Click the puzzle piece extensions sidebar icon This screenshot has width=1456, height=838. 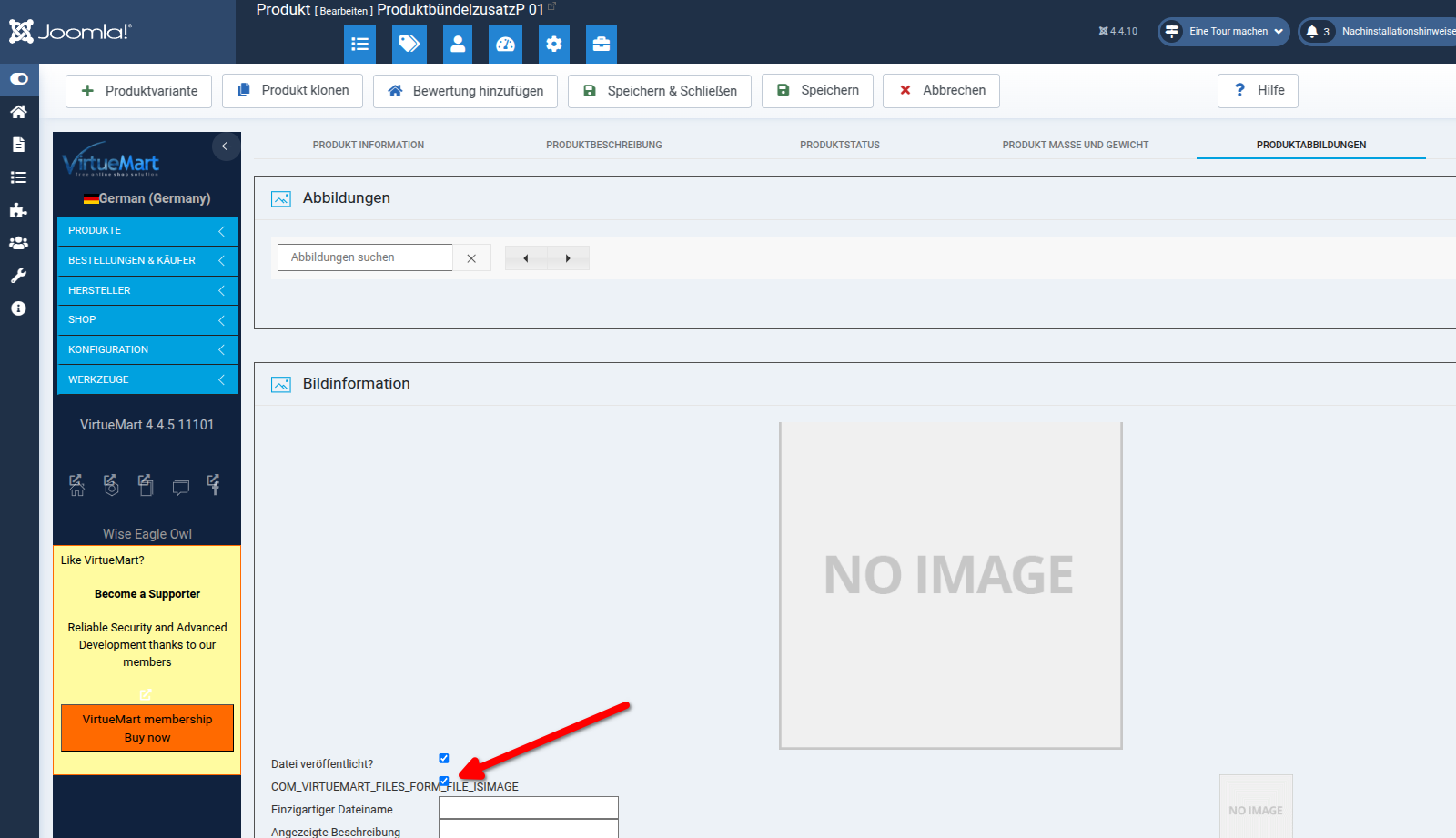pyautogui.click(x=18, y=210)
